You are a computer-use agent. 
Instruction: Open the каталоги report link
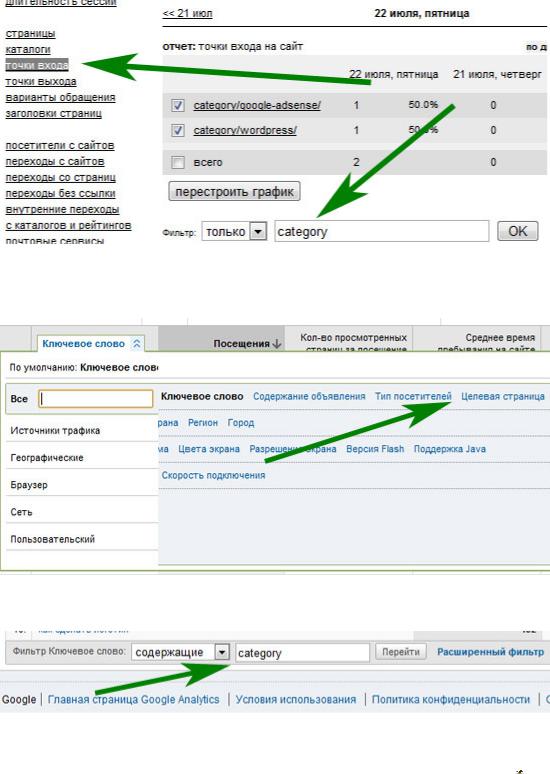tap(28, 49)
